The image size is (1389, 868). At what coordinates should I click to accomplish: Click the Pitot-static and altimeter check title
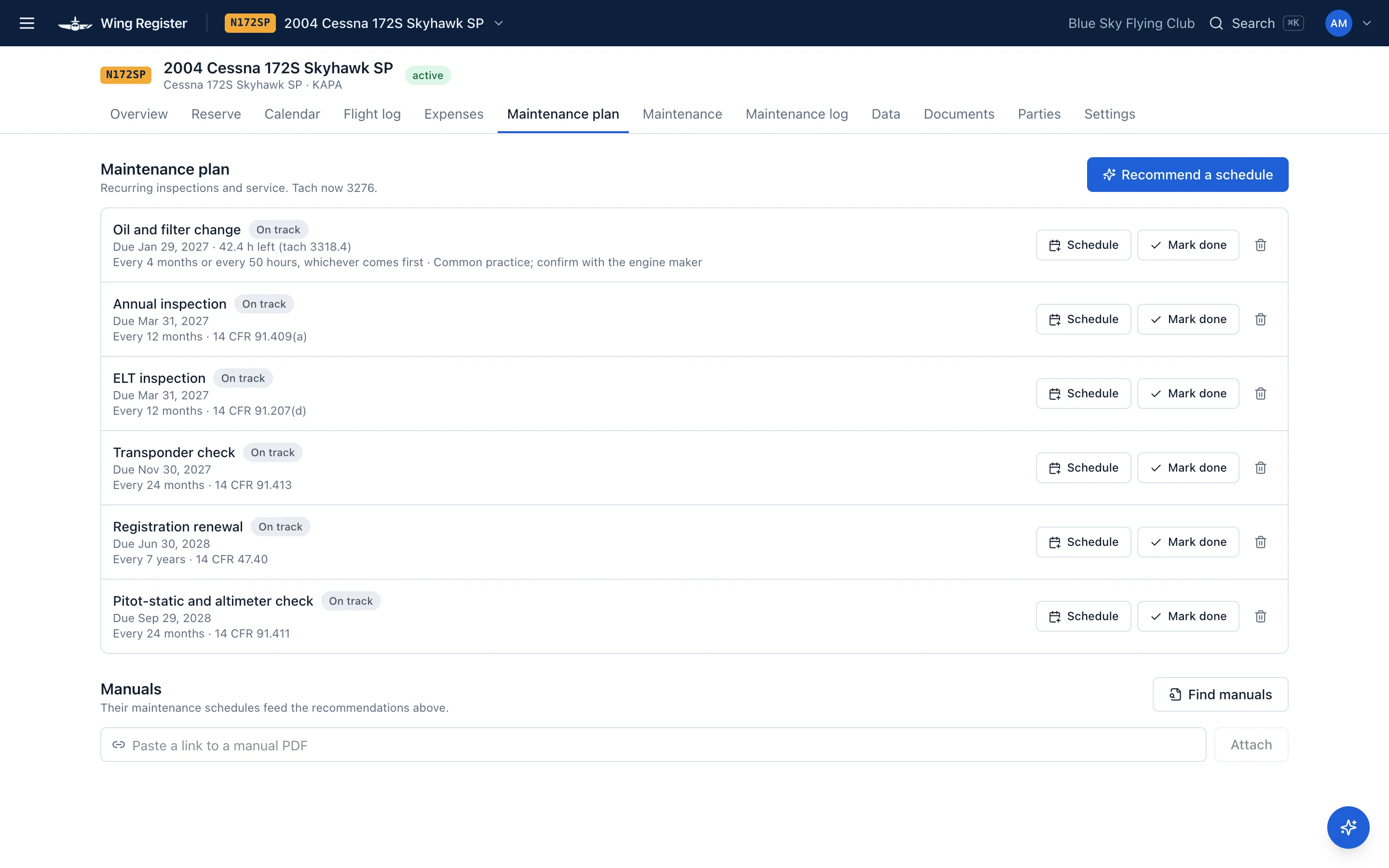click(213, 601)
